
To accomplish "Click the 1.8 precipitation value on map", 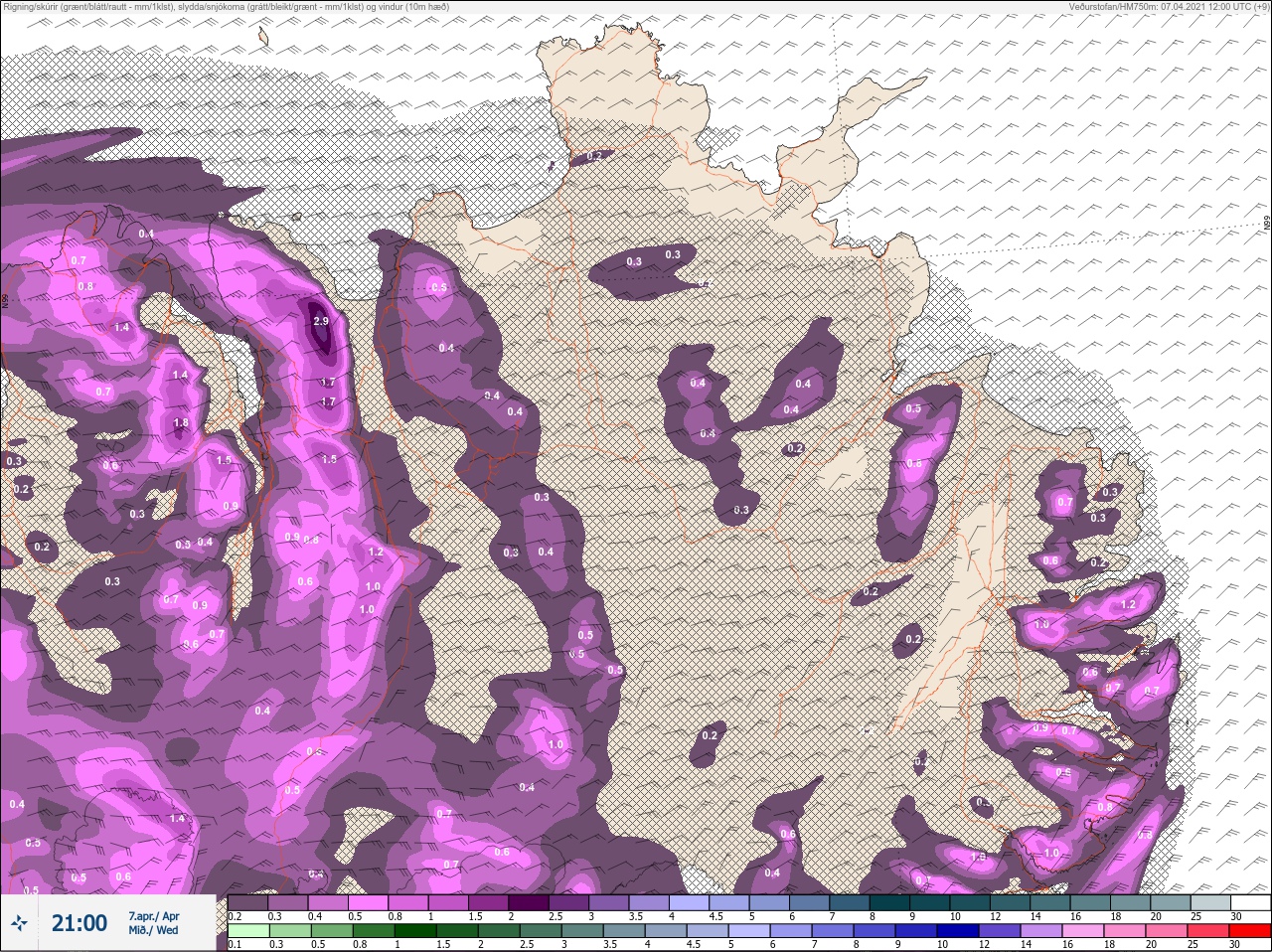I will [181, 422].
